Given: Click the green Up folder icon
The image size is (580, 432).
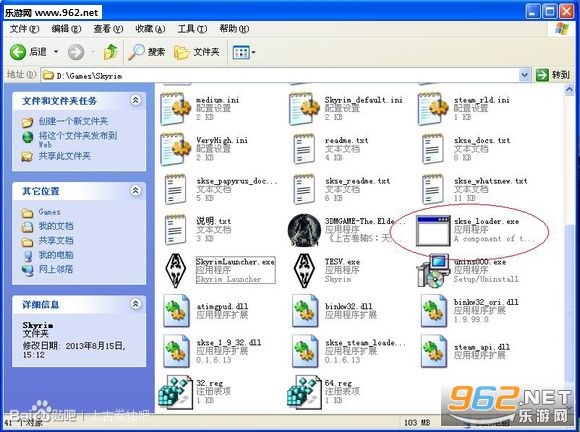Looking at the screenshot, I should pos(110,52).
